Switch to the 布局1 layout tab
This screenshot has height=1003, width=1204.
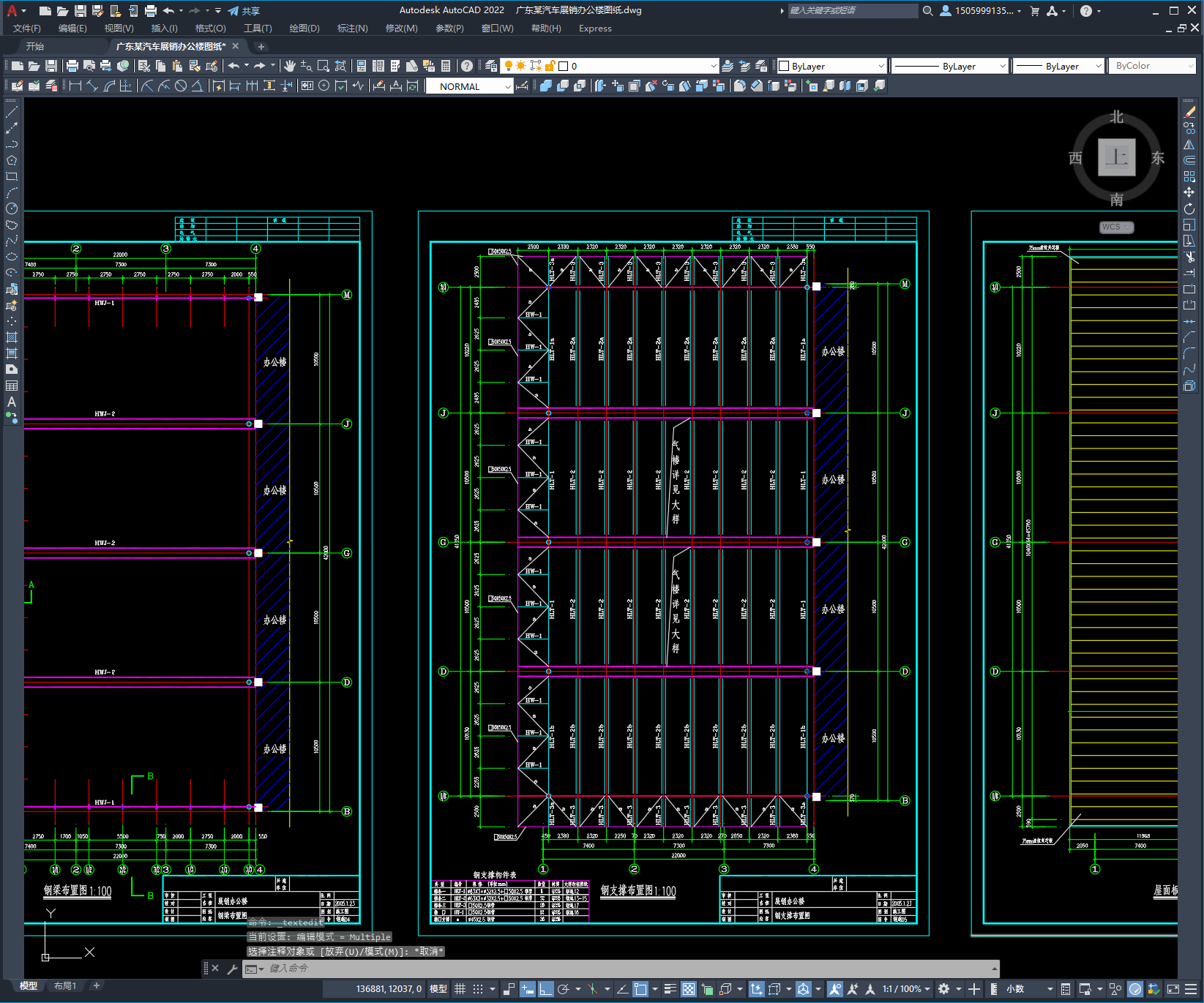coord(65,986)
